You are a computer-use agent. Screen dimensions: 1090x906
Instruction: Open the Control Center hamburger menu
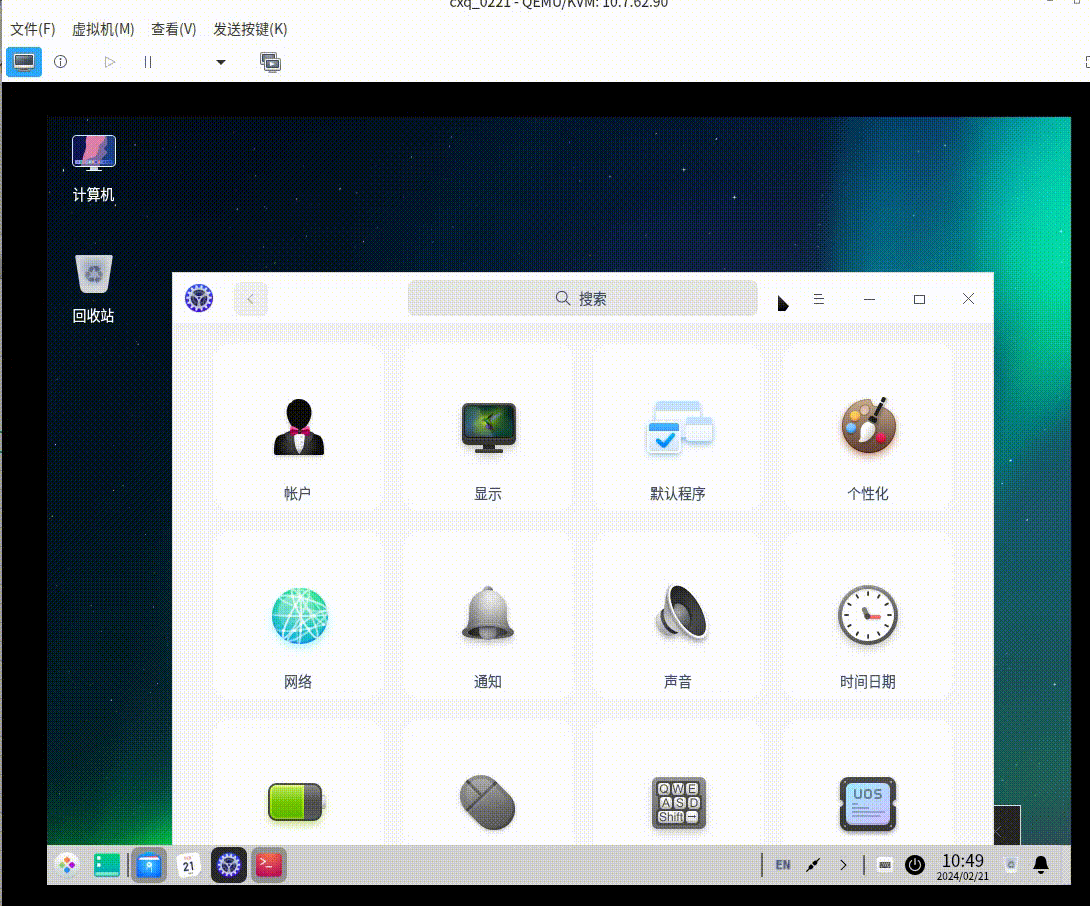[818, 299]
